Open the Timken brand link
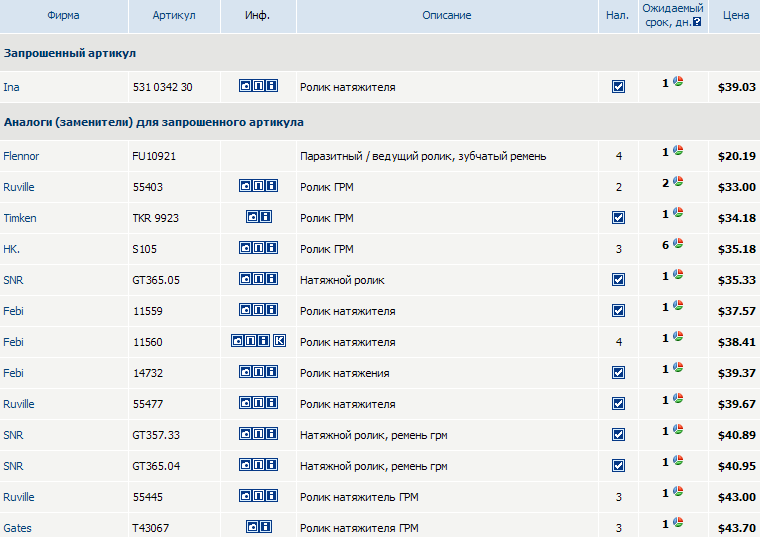This screenshot has width=760, height=537. pos(20,218)
